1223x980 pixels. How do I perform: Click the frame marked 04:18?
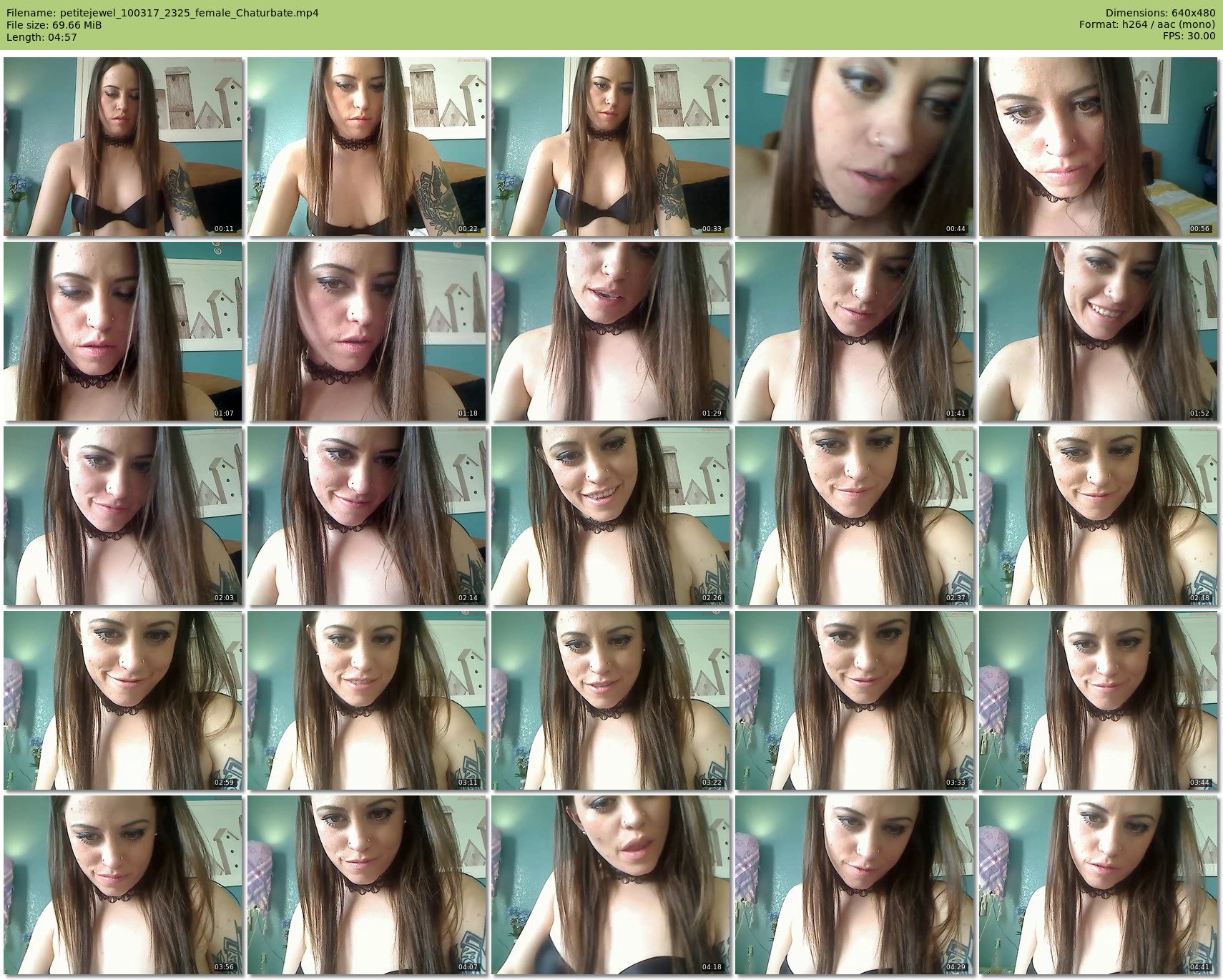point(611,885)
